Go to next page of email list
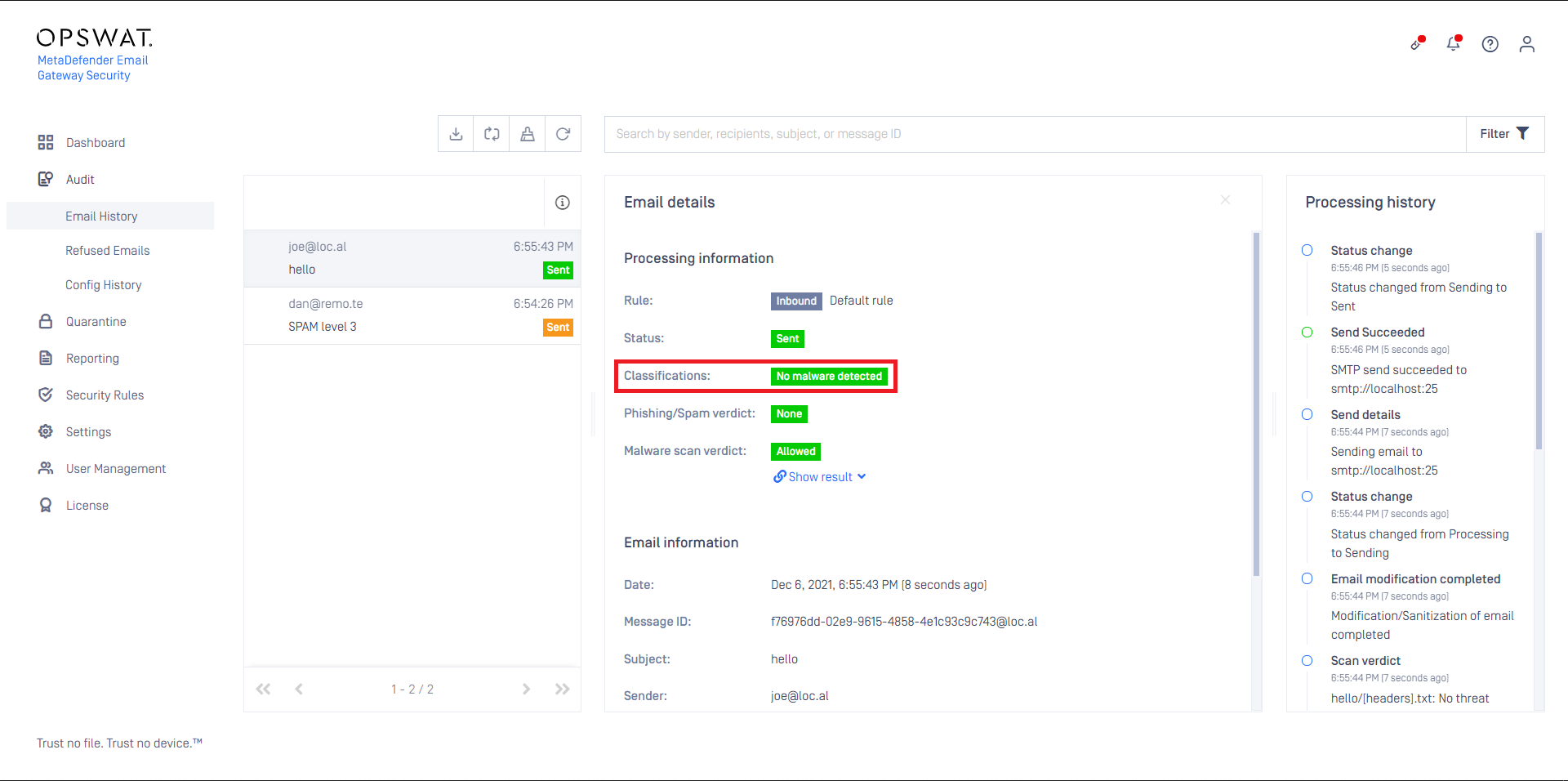Screen dimensions: 1568x781 point(527,690)
